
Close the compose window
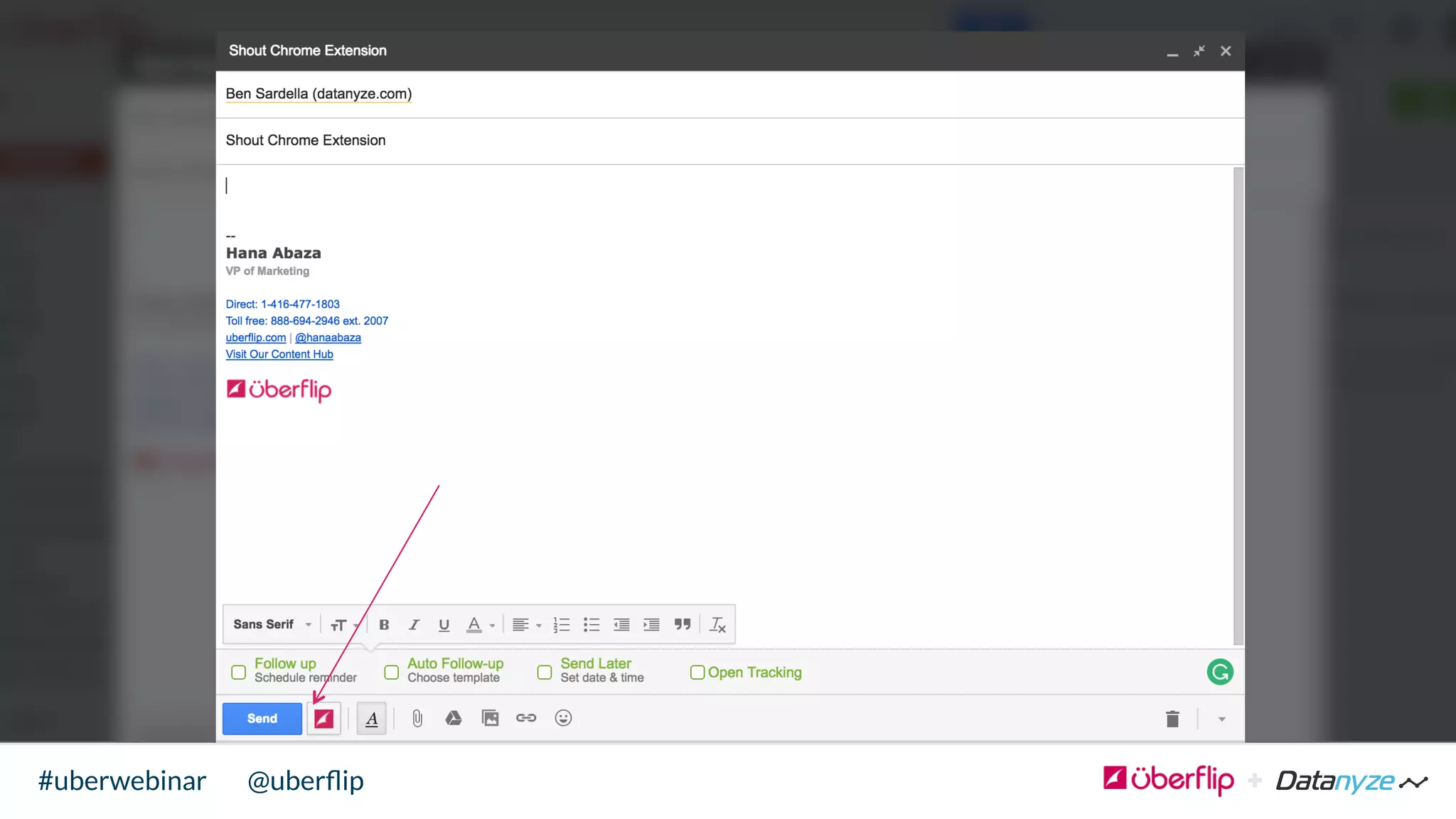(x=1226, y=51)
